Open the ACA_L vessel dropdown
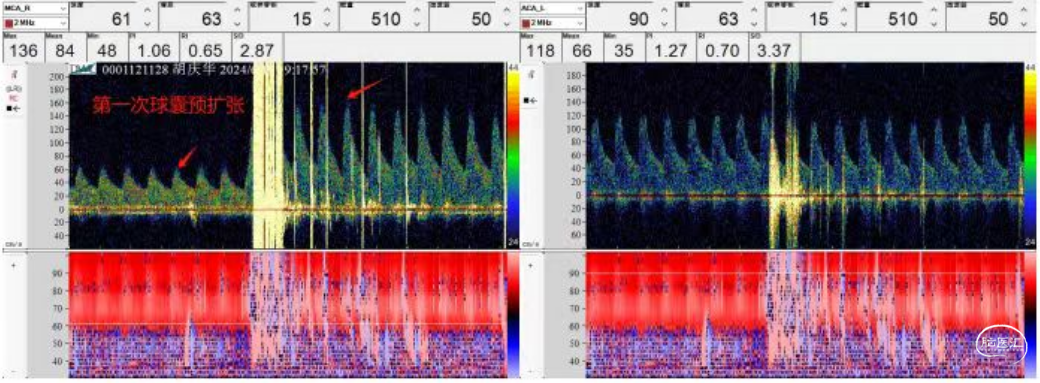Viewport: 1040px width, 383px height. [552, 8]
